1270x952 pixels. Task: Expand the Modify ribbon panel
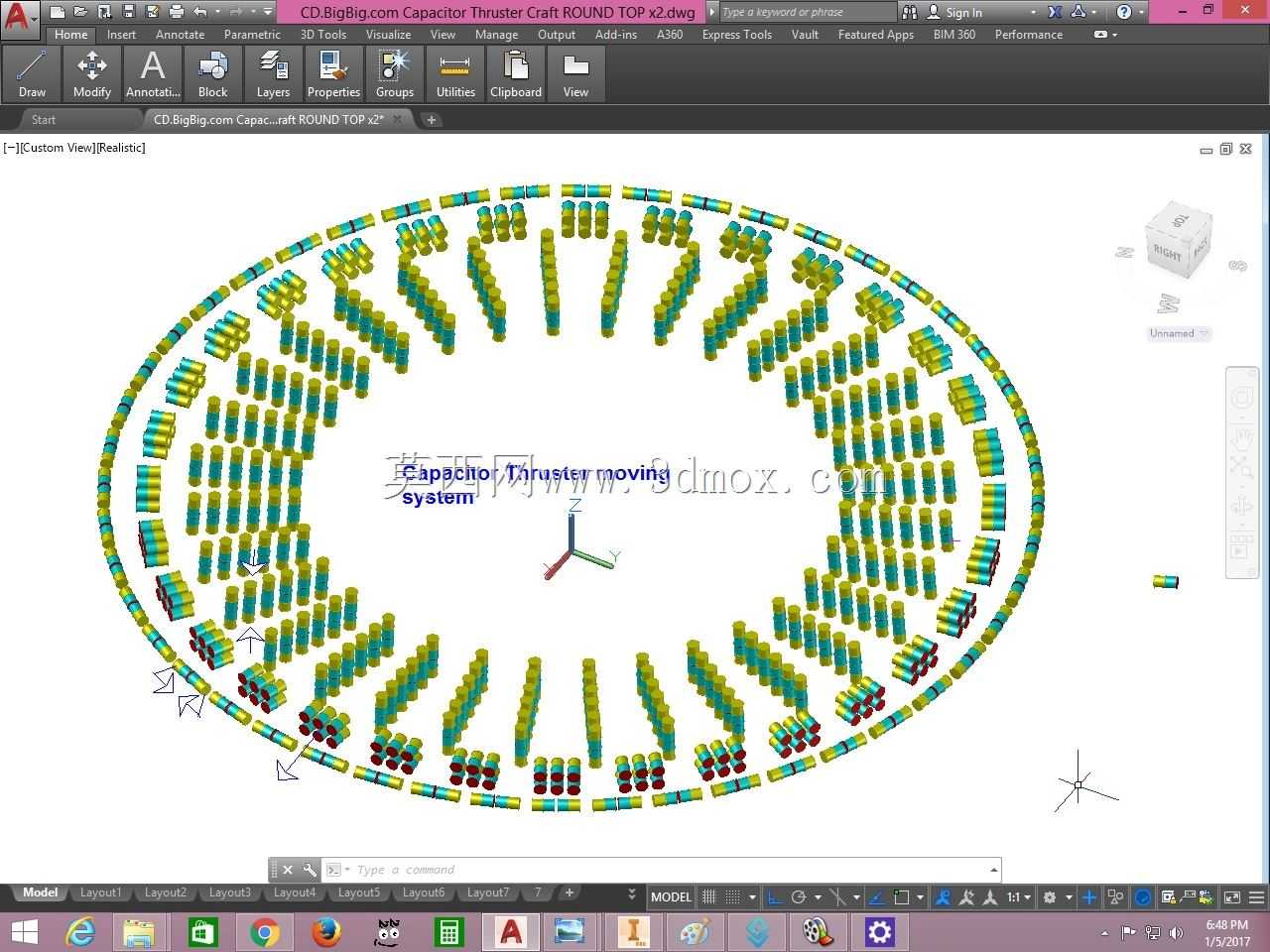(92, 74)
